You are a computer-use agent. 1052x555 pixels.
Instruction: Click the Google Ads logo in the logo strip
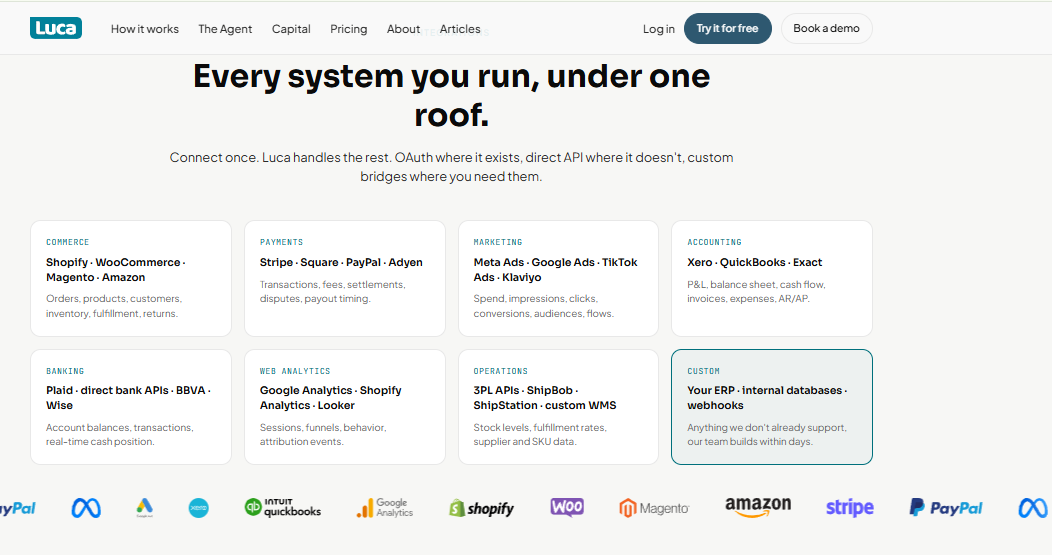pos(144,508)
